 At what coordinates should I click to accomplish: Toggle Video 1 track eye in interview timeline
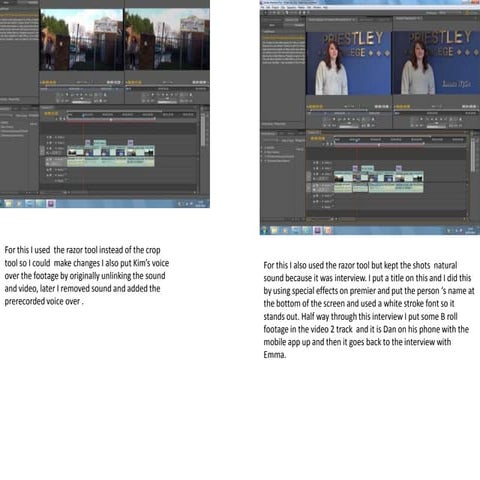click(x=314, y=174)
